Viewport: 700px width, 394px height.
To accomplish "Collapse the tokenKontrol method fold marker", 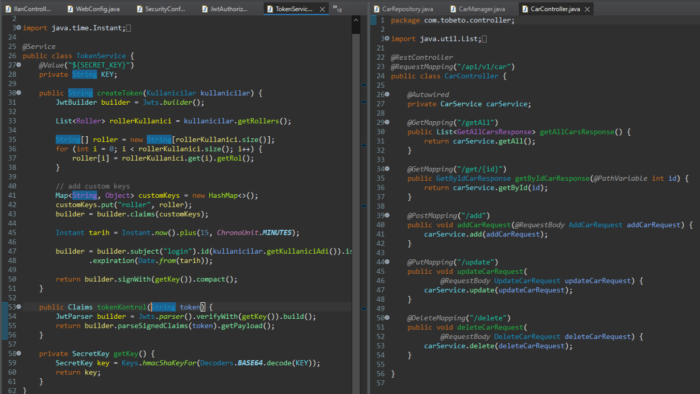I will 19,307.
